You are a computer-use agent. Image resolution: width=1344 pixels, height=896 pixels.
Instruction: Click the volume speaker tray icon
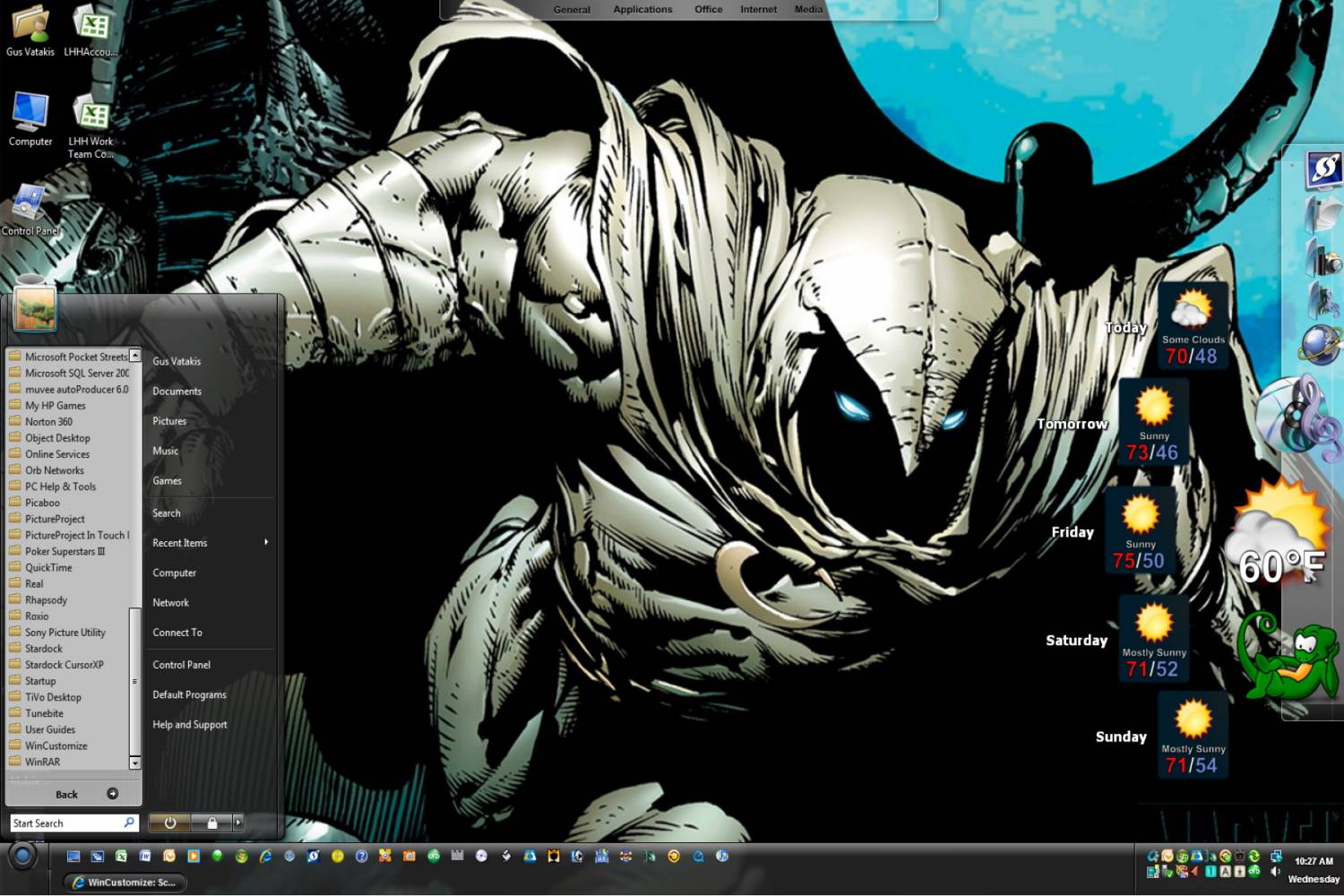tap(1275, 871)
